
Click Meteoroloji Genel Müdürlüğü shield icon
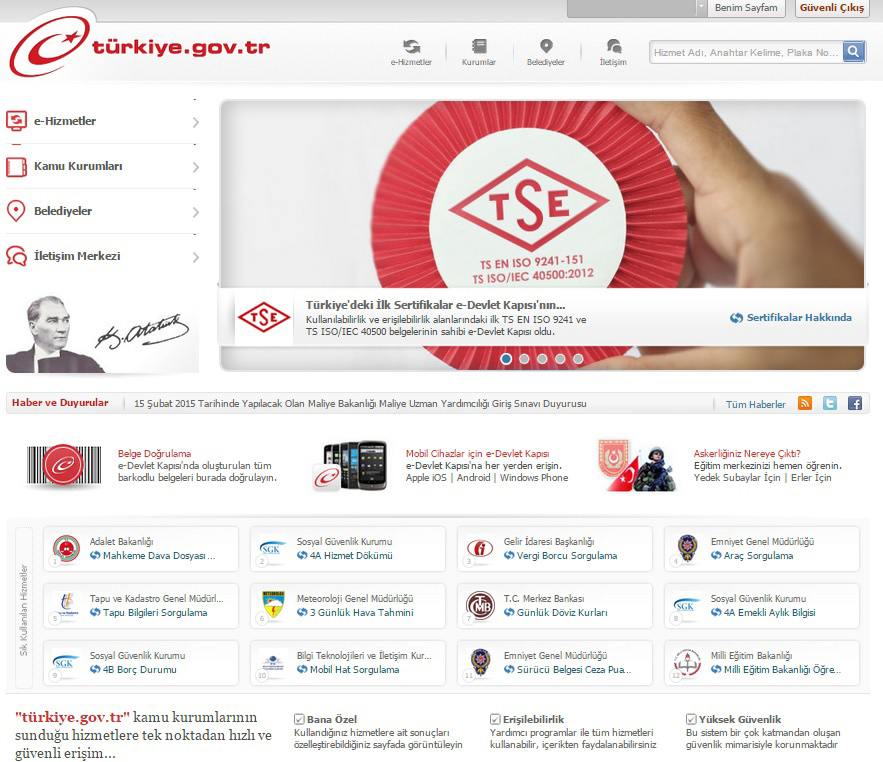[273, 605]
